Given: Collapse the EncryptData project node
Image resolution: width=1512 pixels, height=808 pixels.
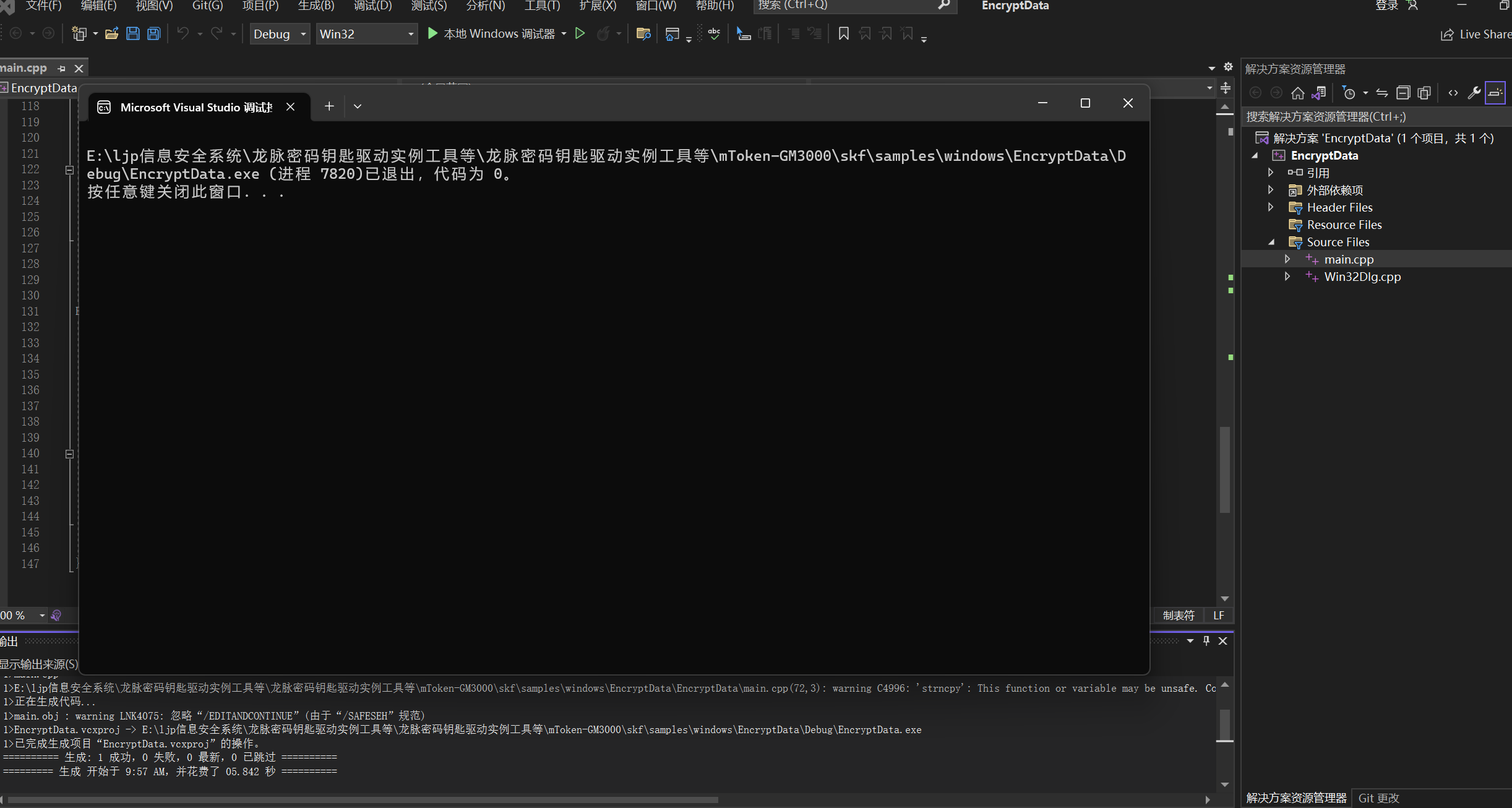Looking at the screenshot, I should (1255, 155).
